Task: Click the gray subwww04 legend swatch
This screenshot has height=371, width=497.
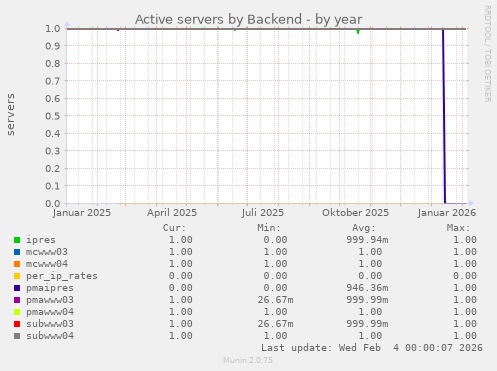Action: (x=17, y=336)
